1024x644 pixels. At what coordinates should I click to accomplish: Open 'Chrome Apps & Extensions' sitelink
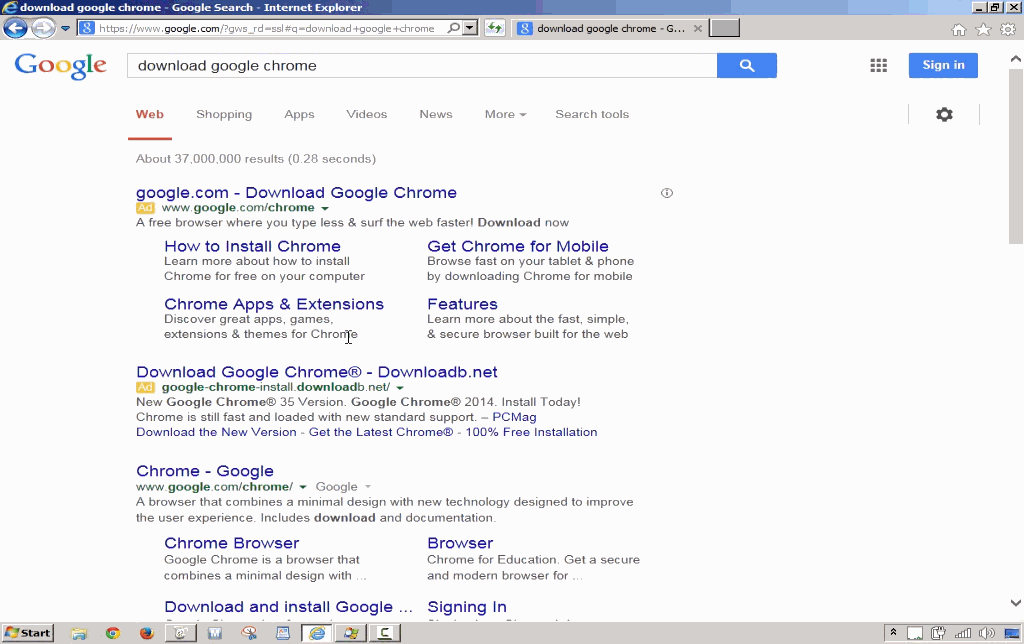coord(274,304)
